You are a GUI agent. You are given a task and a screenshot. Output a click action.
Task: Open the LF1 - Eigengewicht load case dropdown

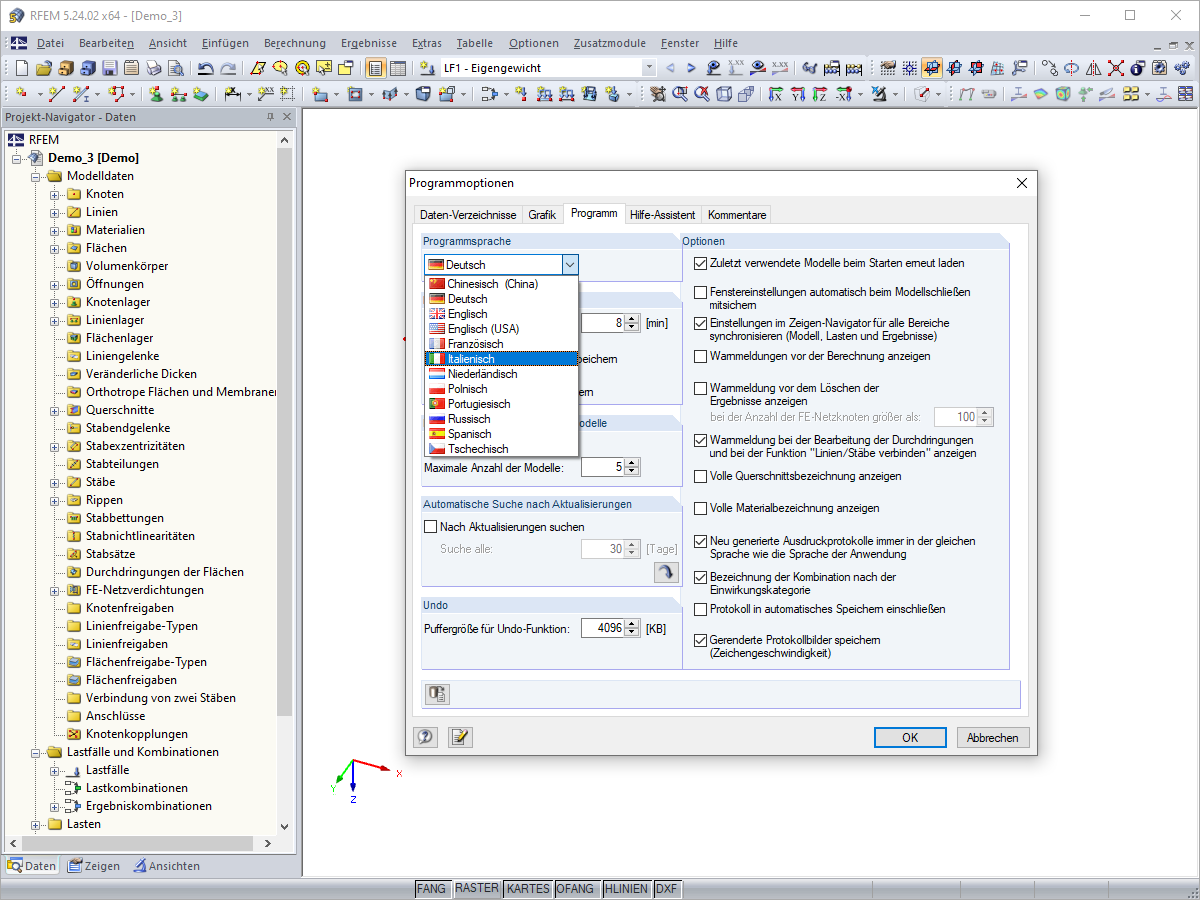[x=649, y=68]
